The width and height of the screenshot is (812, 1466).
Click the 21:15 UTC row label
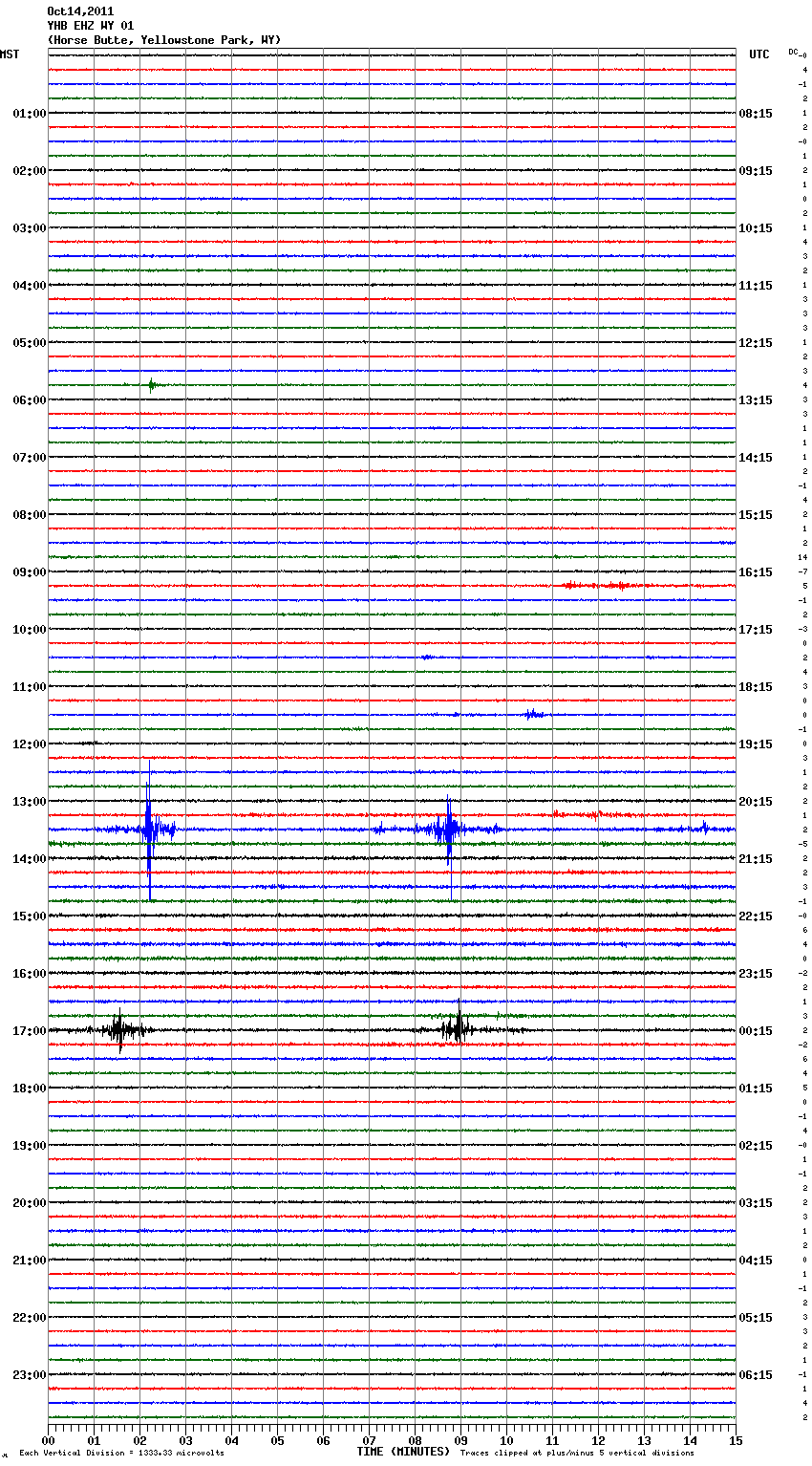[x=756, y=859]
